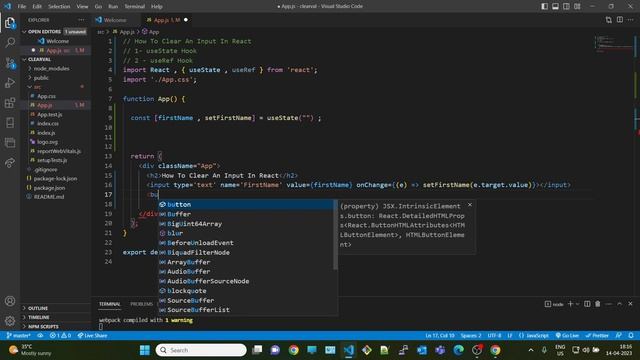The height and width of the screenshot is (360, 640).
Task: Toggle the panel layout icon
Action: (556, 6)
